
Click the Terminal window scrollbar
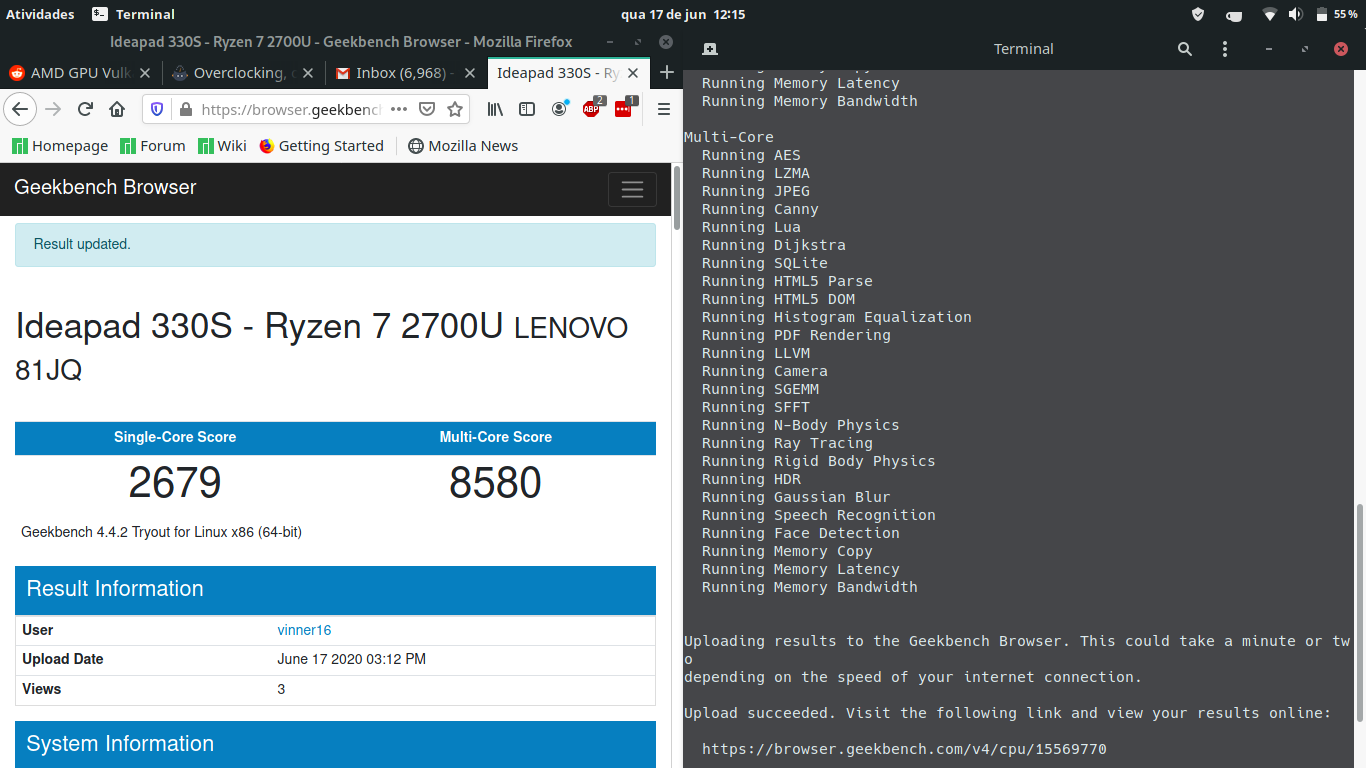[x=1360, y=612]
